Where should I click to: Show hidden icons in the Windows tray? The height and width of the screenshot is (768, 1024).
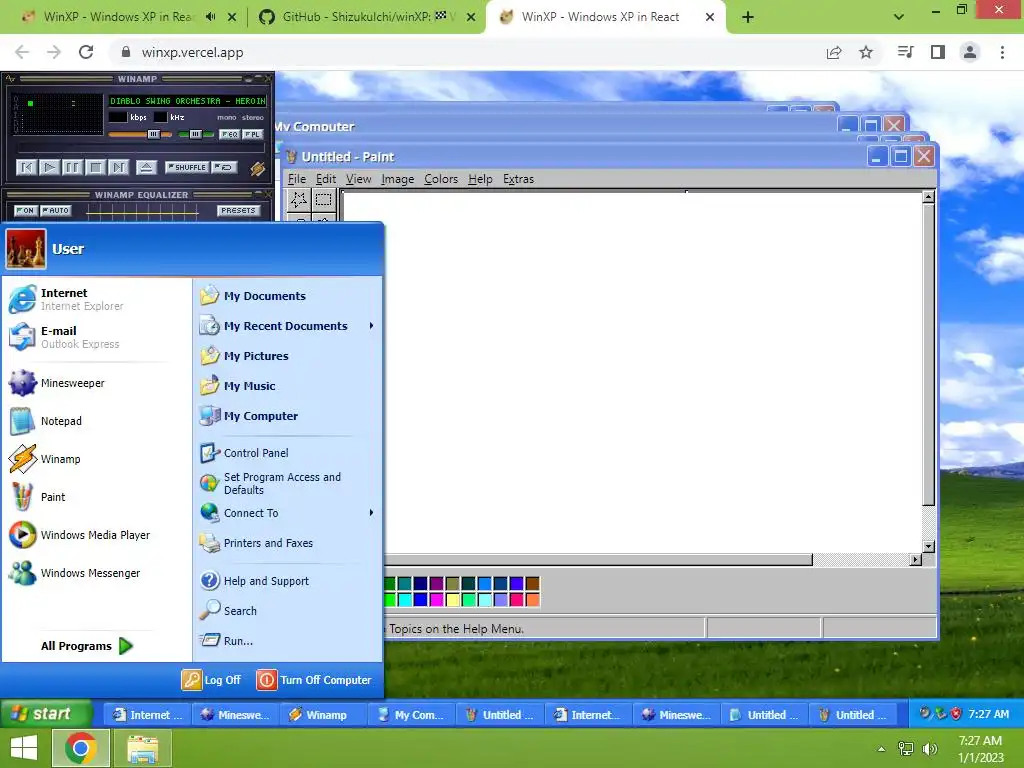click(x=882, y=749)
